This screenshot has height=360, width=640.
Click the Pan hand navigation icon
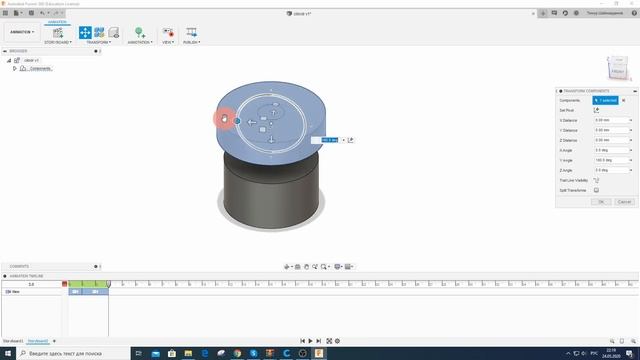pyautogui.click(x=306, y=267)
